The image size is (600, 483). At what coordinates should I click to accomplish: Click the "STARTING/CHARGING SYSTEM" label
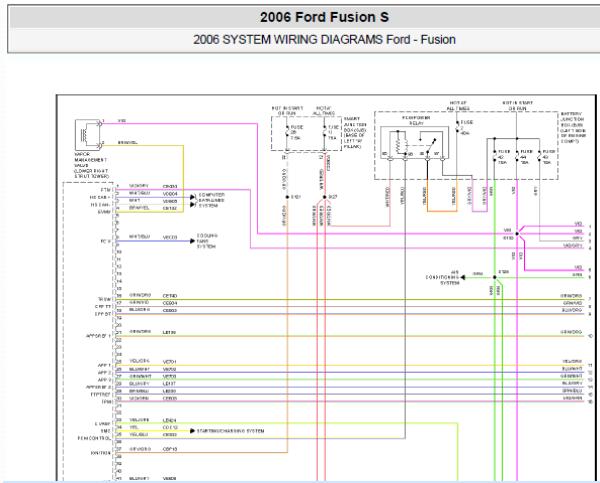click(231, 431)
